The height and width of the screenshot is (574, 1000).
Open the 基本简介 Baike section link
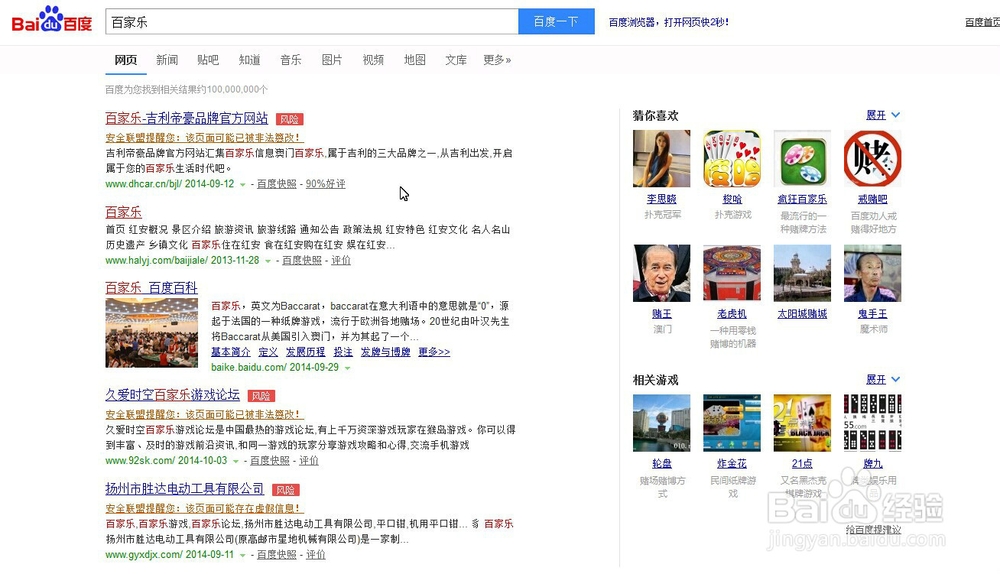[231, 352]
